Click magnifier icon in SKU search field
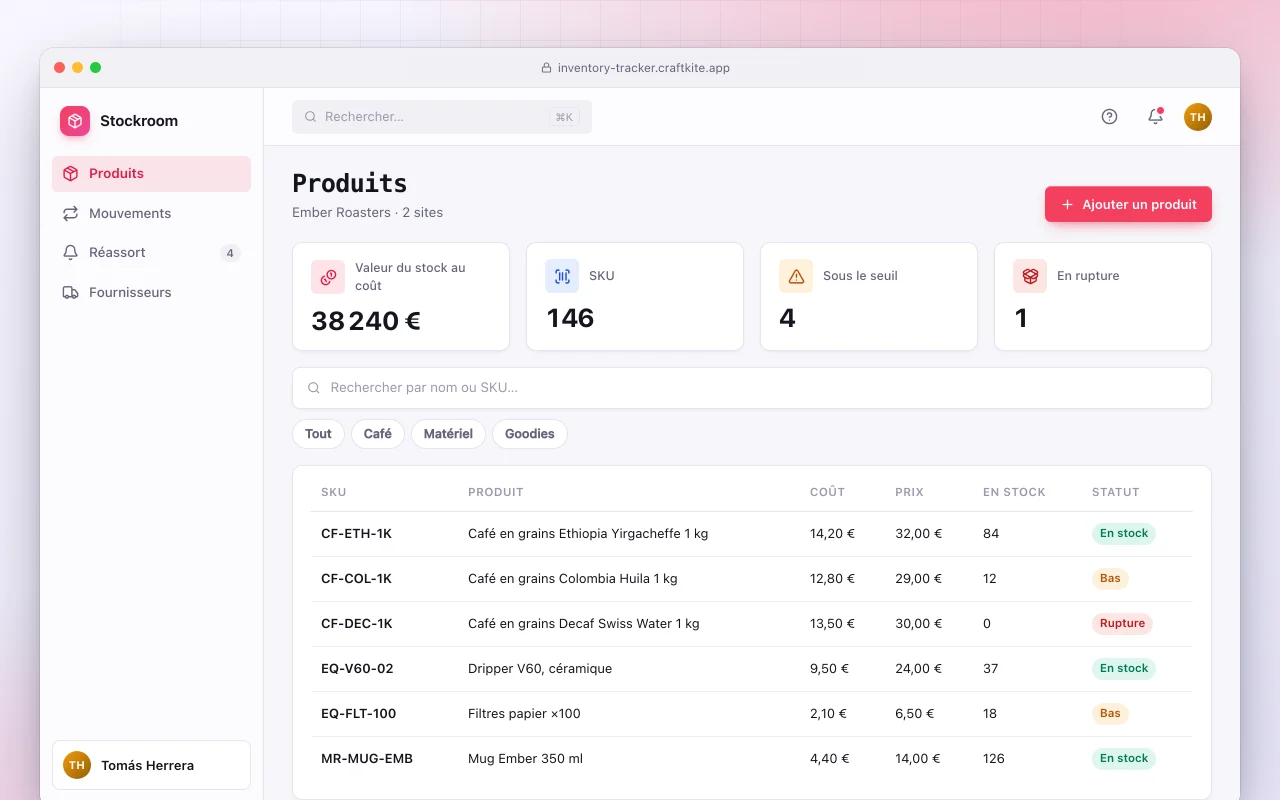This screenshot has width=1280, height=800. coord(314,388)
